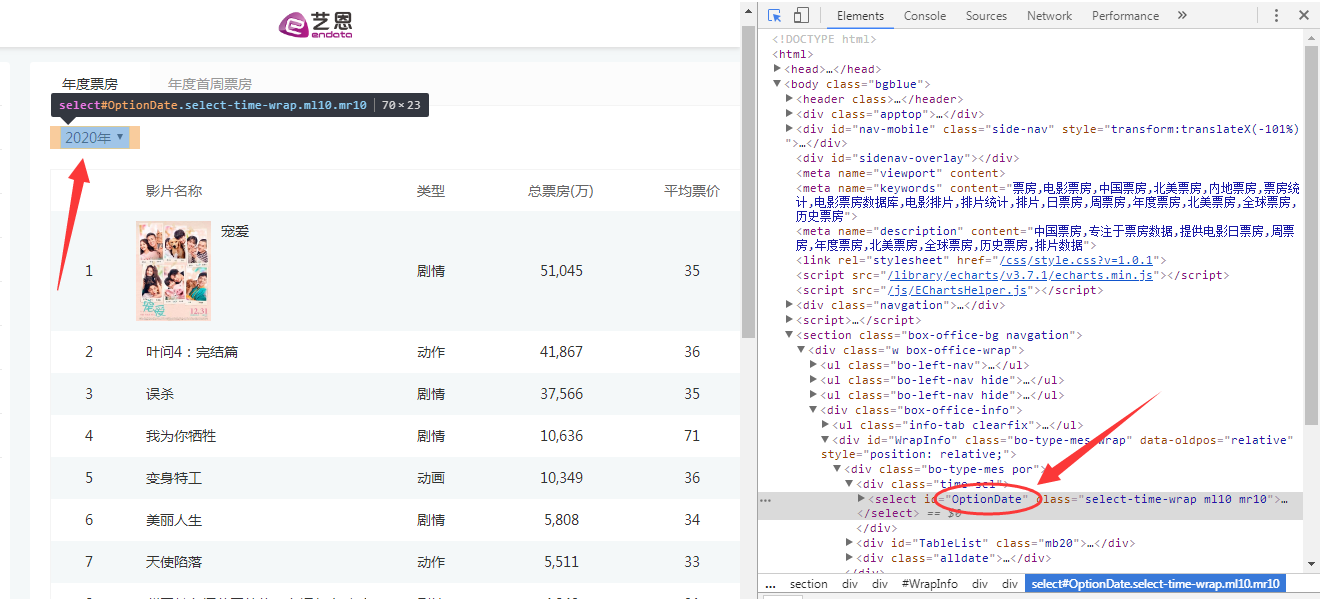Click the DevTools Elements panel scrollbar
This screenshot has height=599, width=1320.
pyautogui.click(x=1312, y=235)
